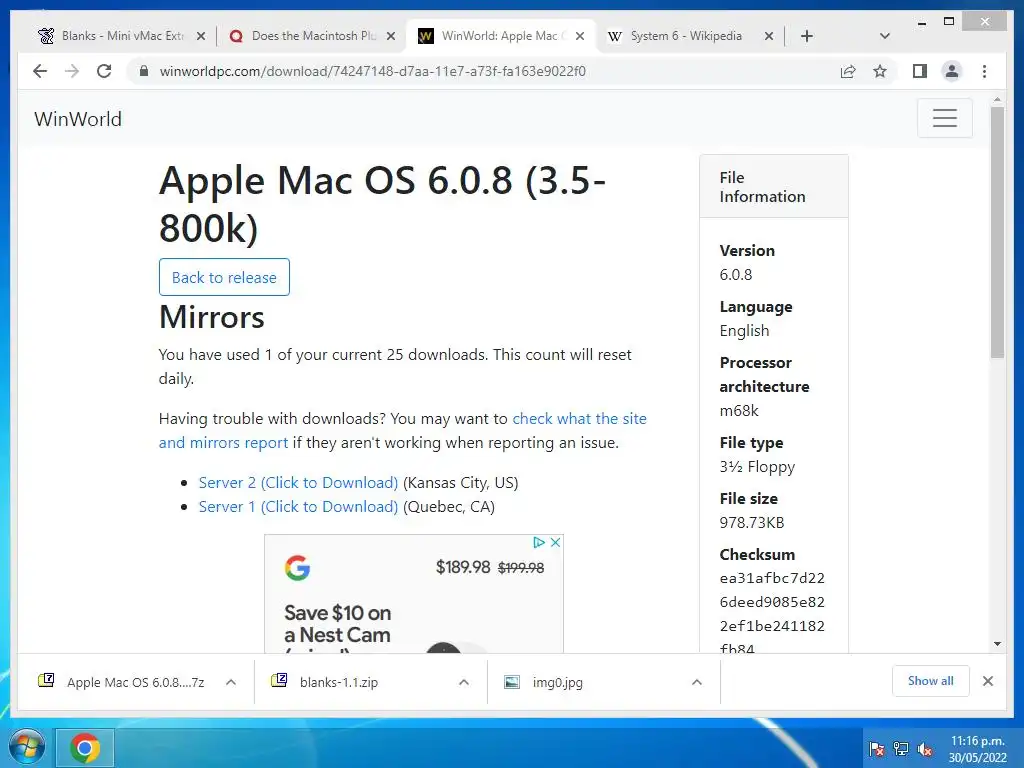This screenshot has height=768, width=1024.
Task: Download from Server 2 Kansas City
Action: (298, 483)
